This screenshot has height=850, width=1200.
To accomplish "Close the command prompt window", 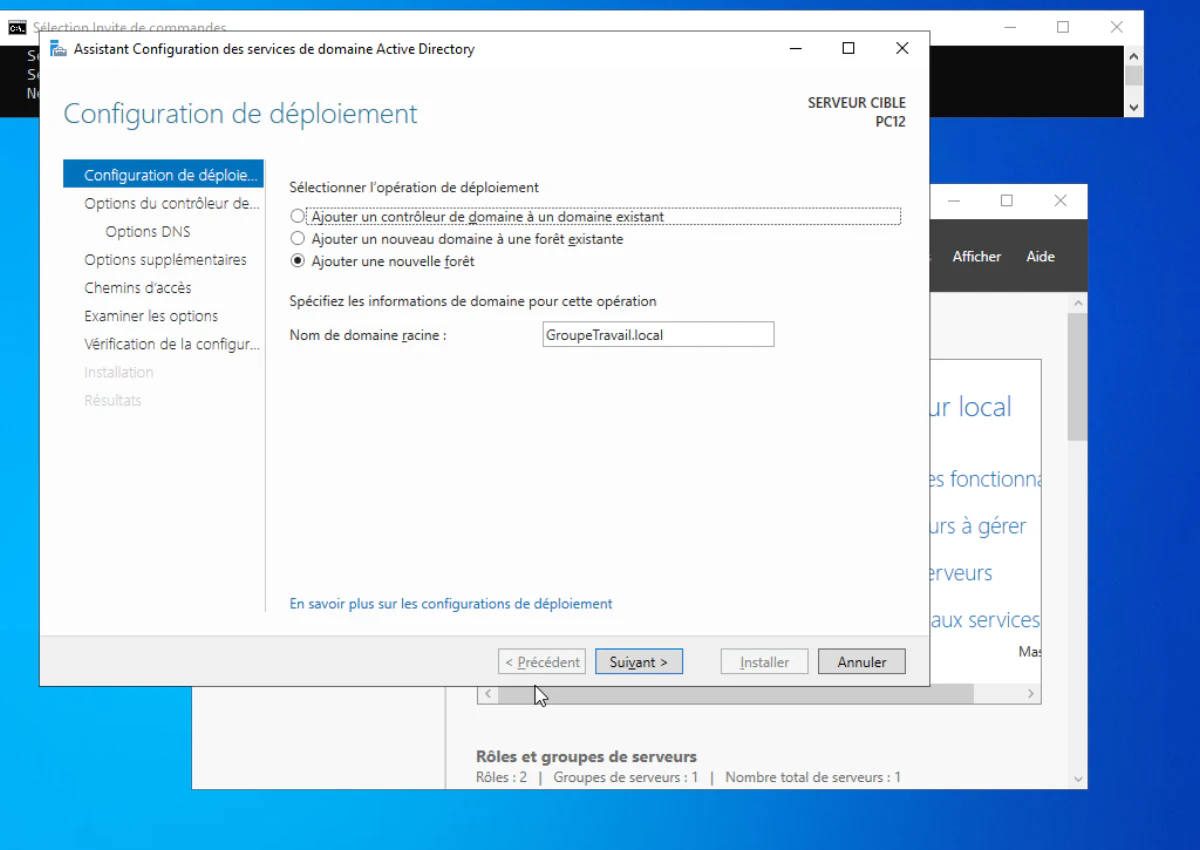I will [1117, 27].
